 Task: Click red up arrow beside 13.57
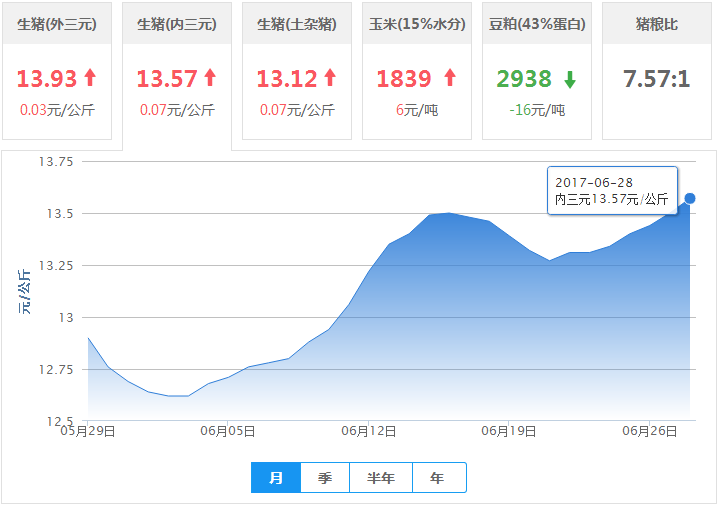click(210, 78)
